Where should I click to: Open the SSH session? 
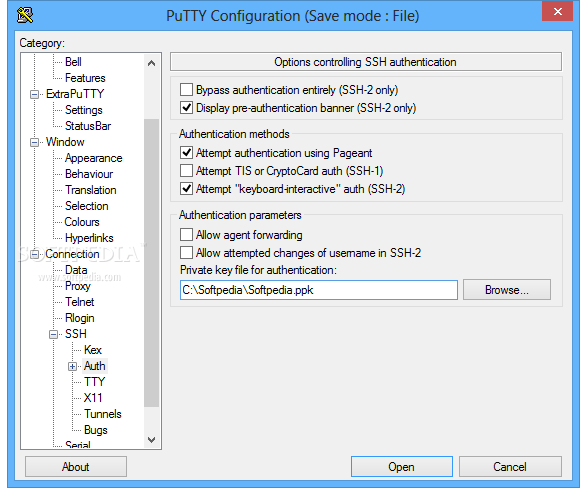pyautogui.click(x=401, y=467)
